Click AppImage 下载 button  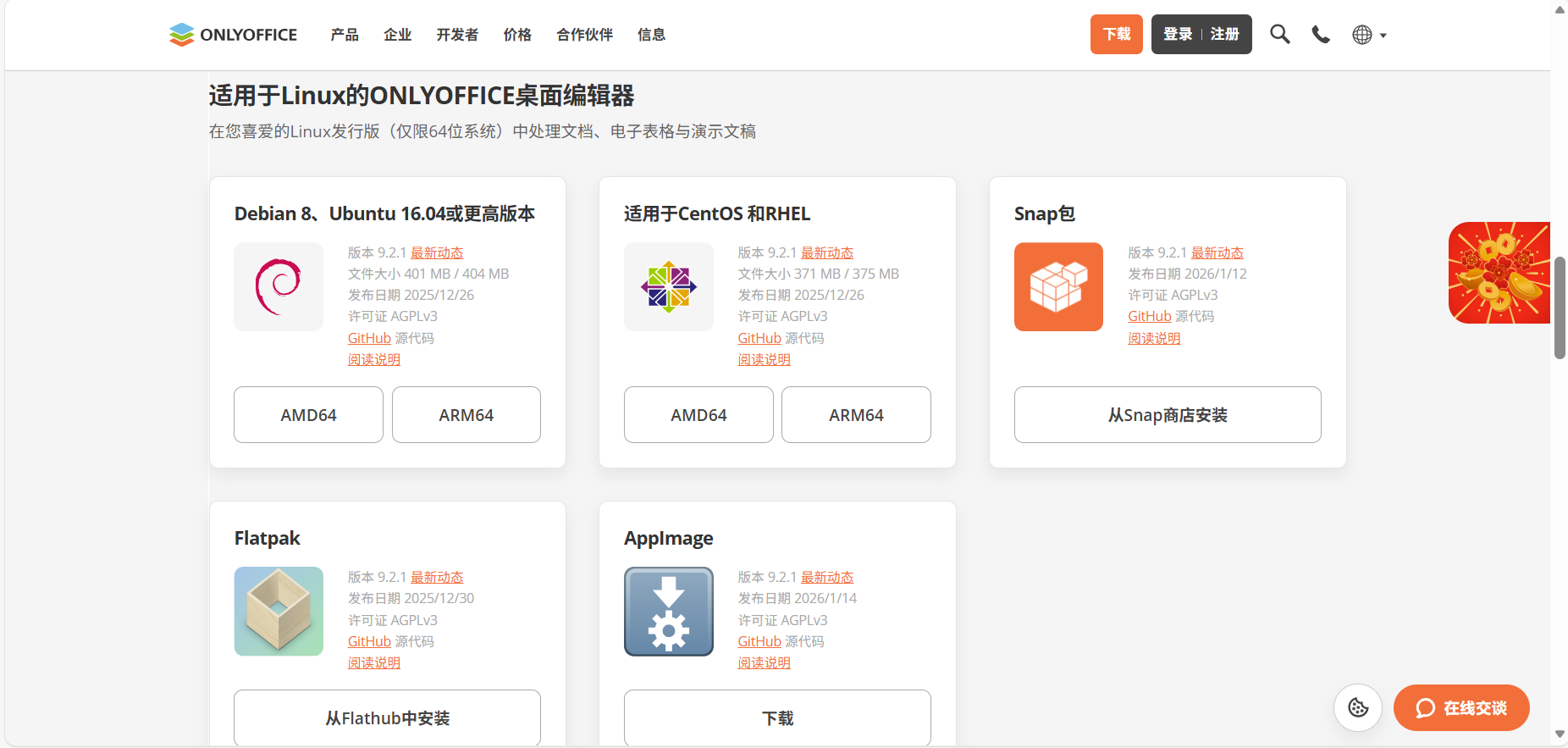tap(777, 718)
